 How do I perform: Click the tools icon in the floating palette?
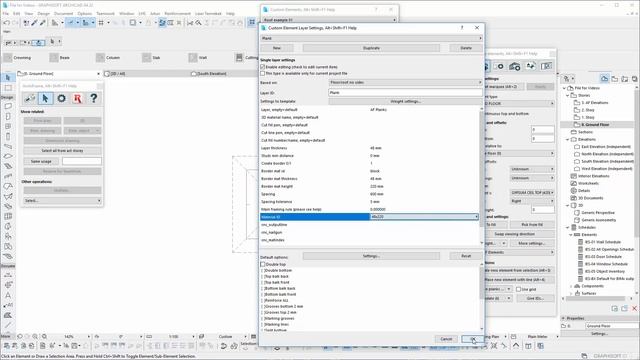click(30, 98)
